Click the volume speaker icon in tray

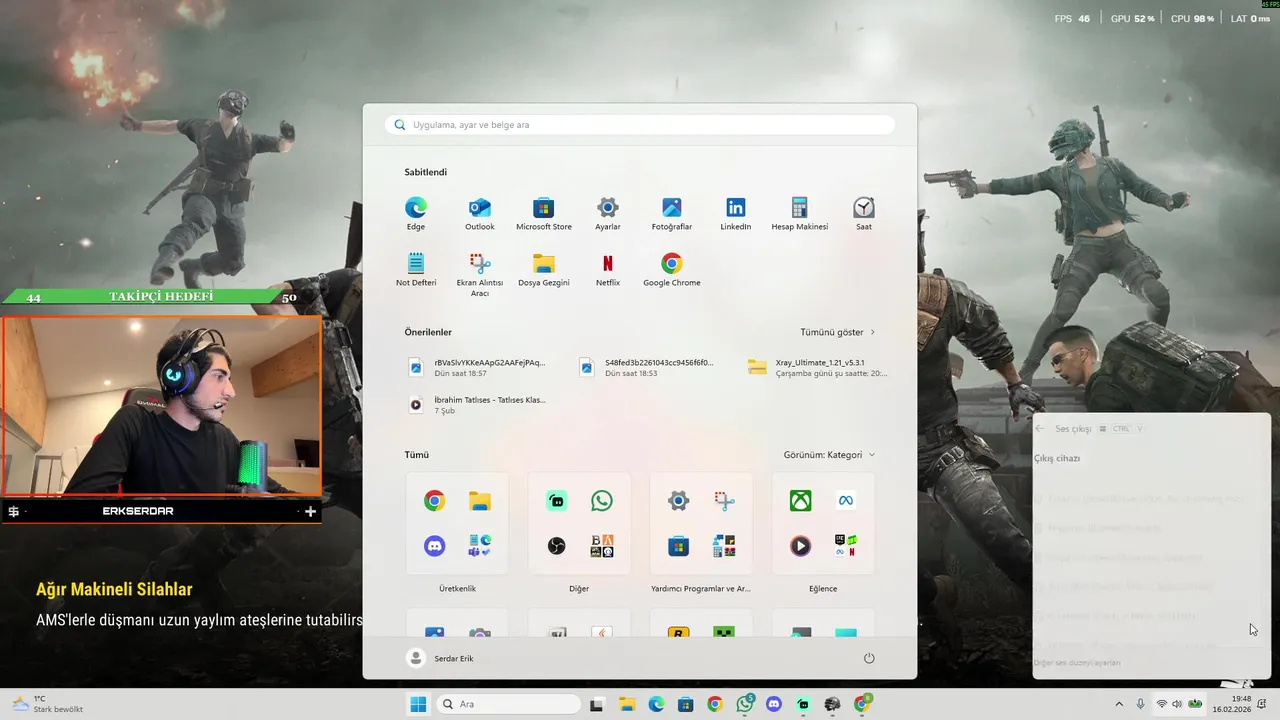coord(1177,704)
